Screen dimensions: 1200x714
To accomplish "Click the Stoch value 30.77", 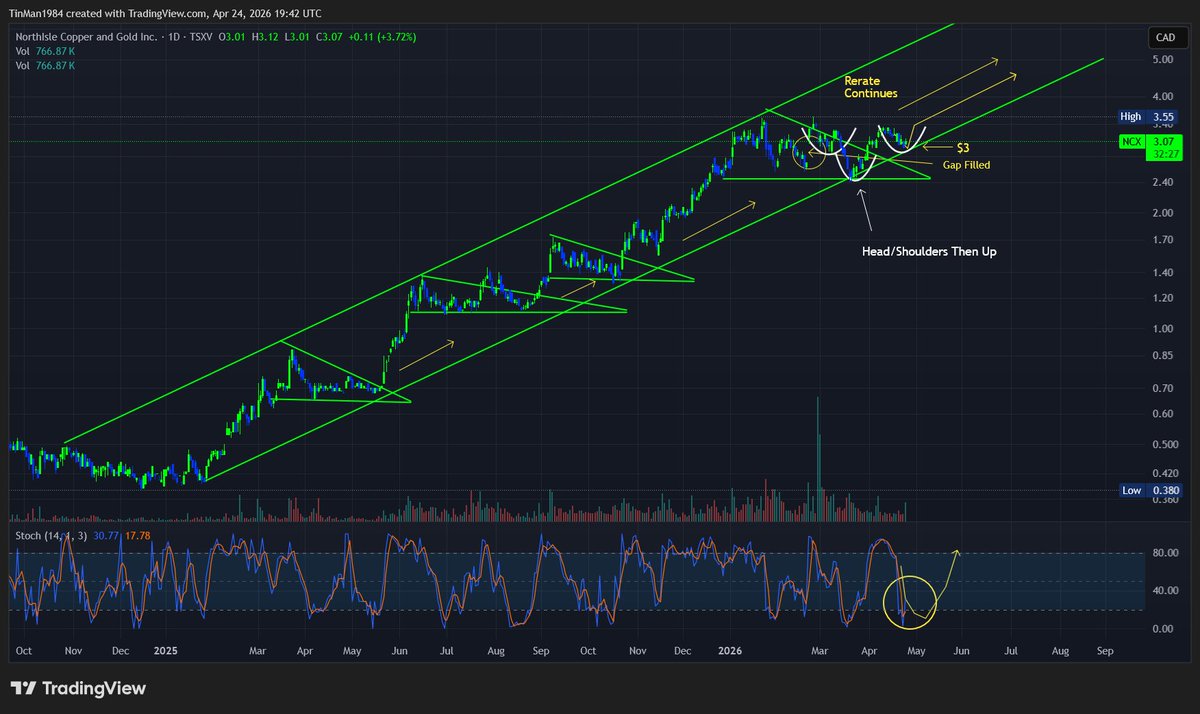I will [x=105, y=537].
